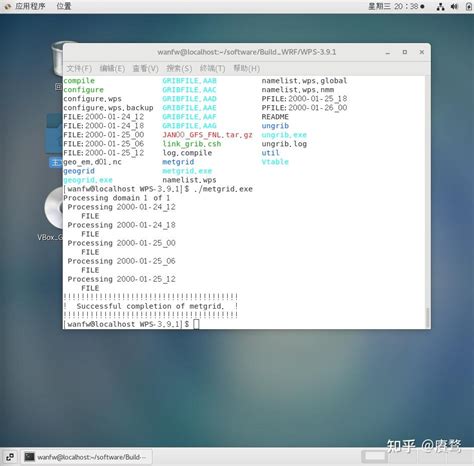Image resolution: width=474 pixels, height=466 pixels.
Task: Open the 查看(V) menu
Action: [145, 69]
